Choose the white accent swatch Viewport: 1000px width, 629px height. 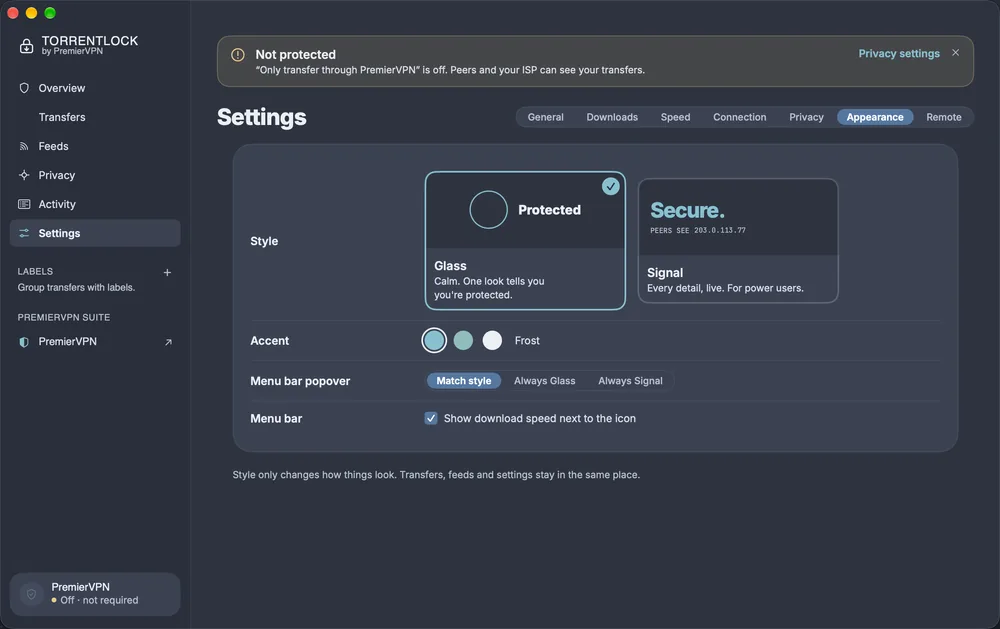click(492, 341)
